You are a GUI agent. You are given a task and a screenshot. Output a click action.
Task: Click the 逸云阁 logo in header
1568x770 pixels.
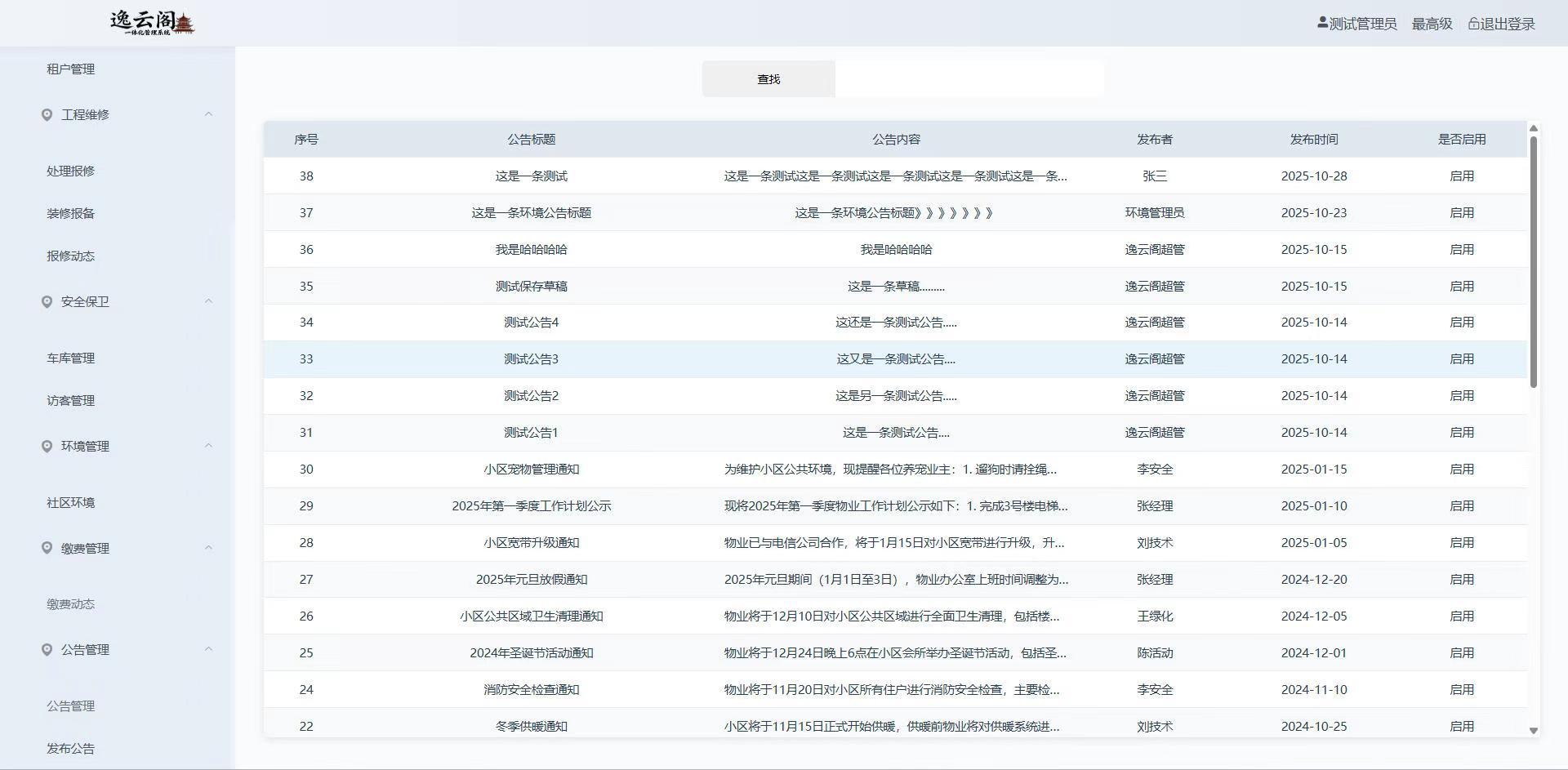pyautogui.click(x=153, y=23)
